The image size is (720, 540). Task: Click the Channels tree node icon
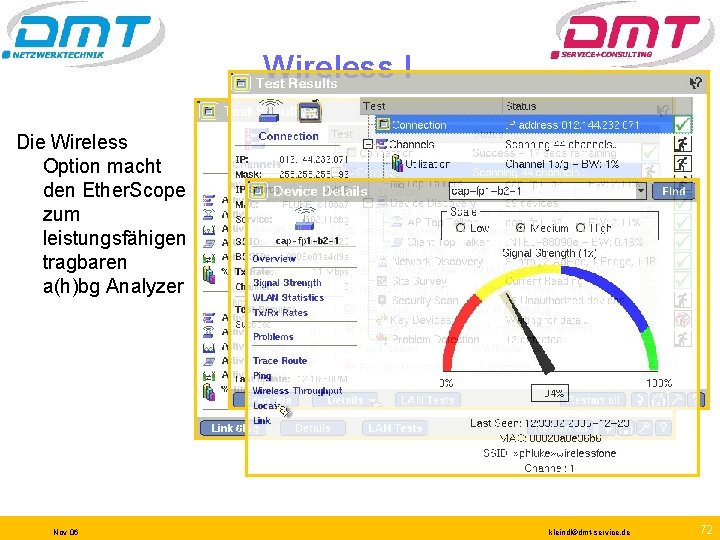pos(381,144)
